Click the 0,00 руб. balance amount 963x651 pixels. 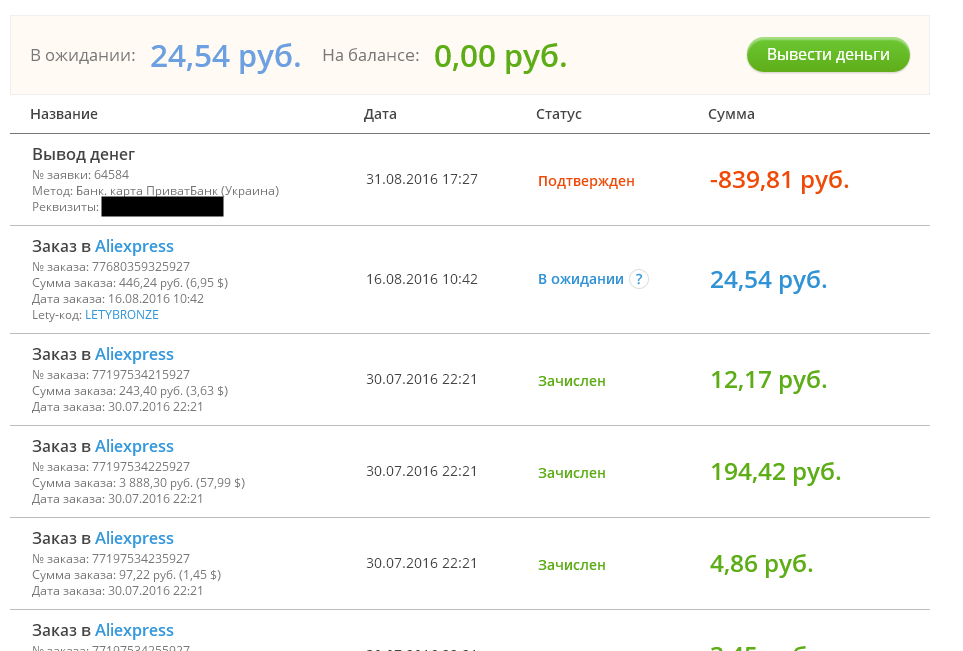tap(500, 56)
